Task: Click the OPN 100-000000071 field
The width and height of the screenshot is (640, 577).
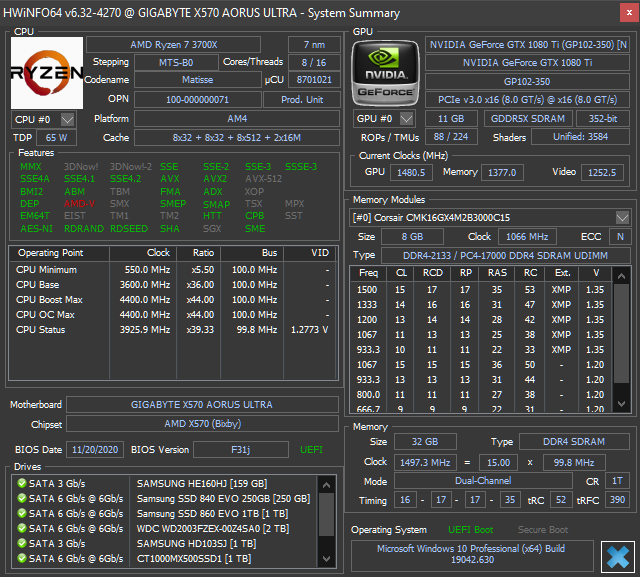Action: [x=198, y=100]
